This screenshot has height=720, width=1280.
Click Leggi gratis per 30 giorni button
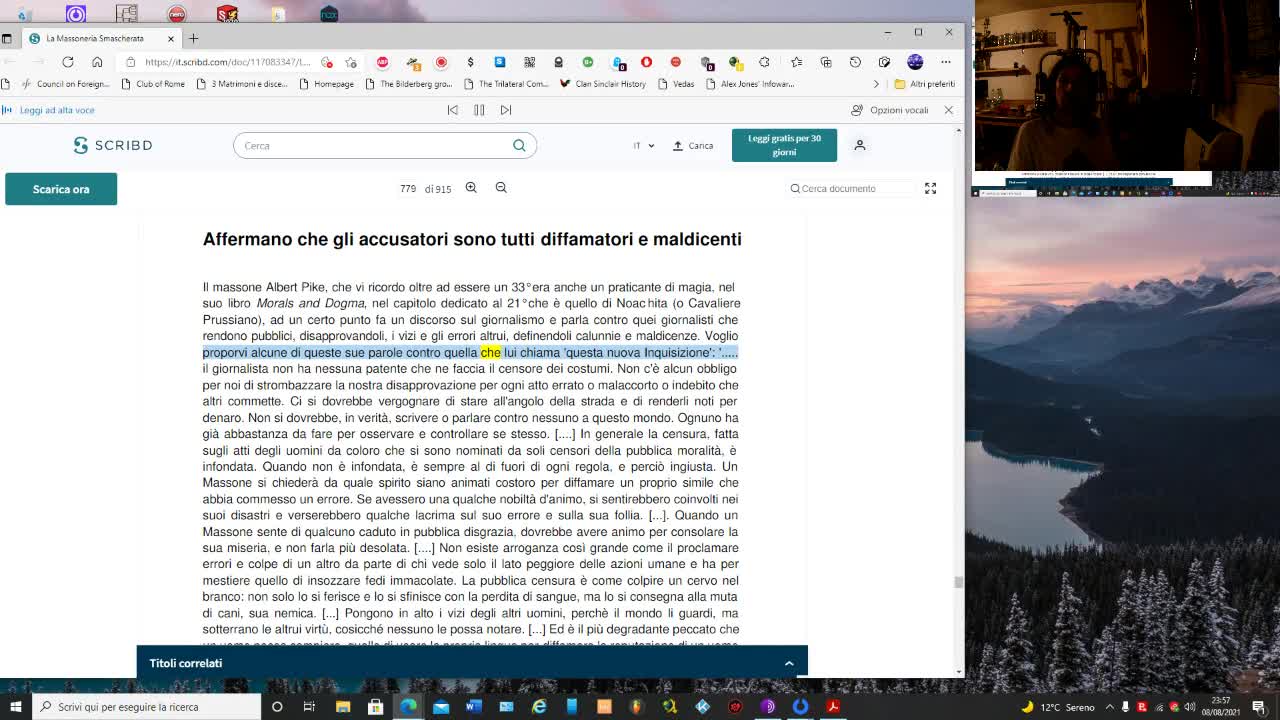tap(784, 145)
